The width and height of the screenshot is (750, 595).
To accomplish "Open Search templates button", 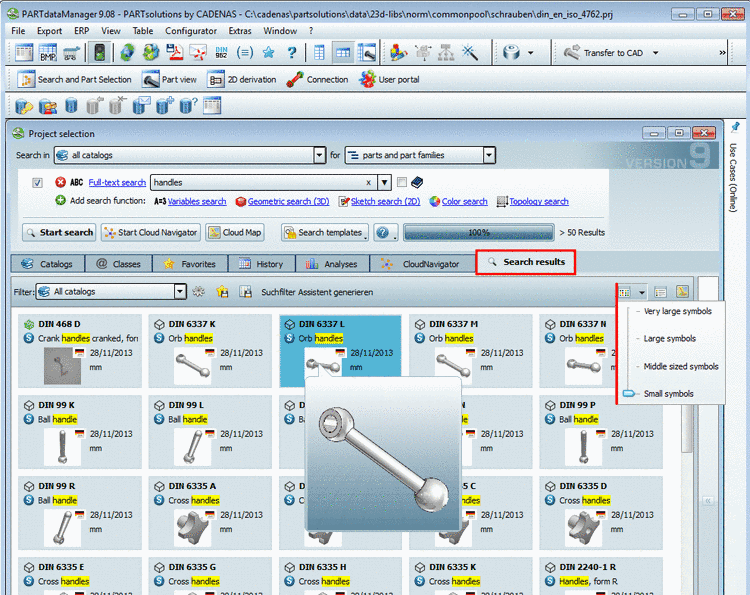I will (x=325, y=232).
